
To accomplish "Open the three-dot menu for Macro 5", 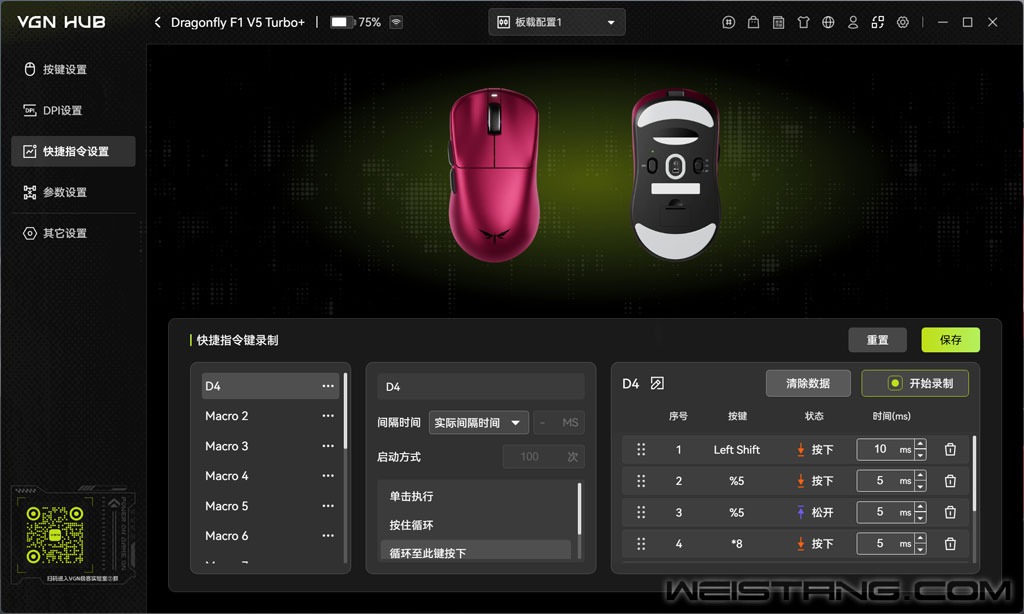I will [328, 506].
